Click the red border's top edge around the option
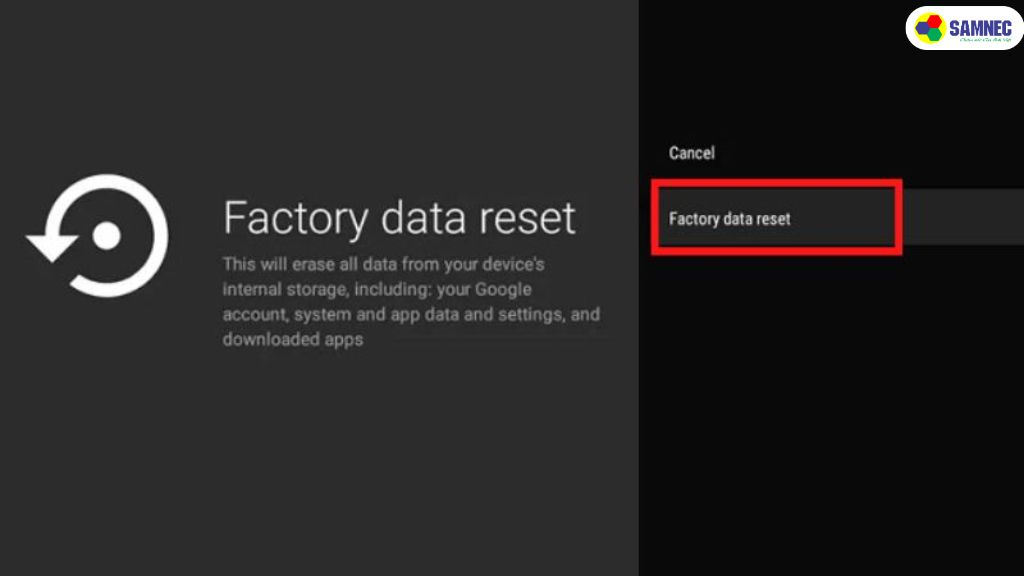Screen dimensions: 1024x576 tap(777, 183)
